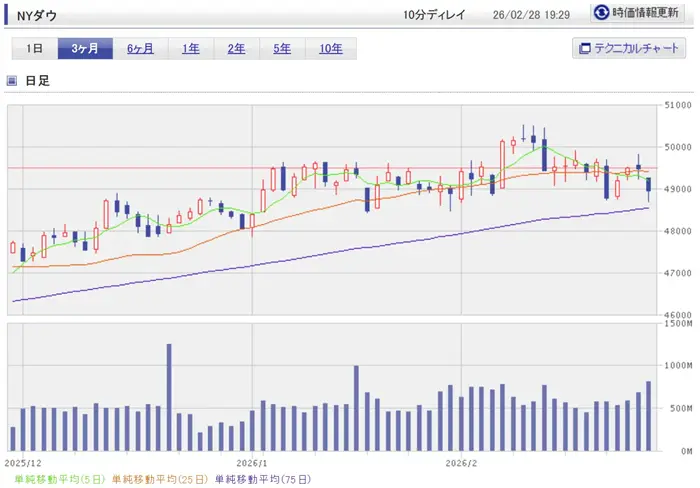This screenshot has width=700, height=488.
Task: Click the NYダウ title heading
Action: pos(38,14)
